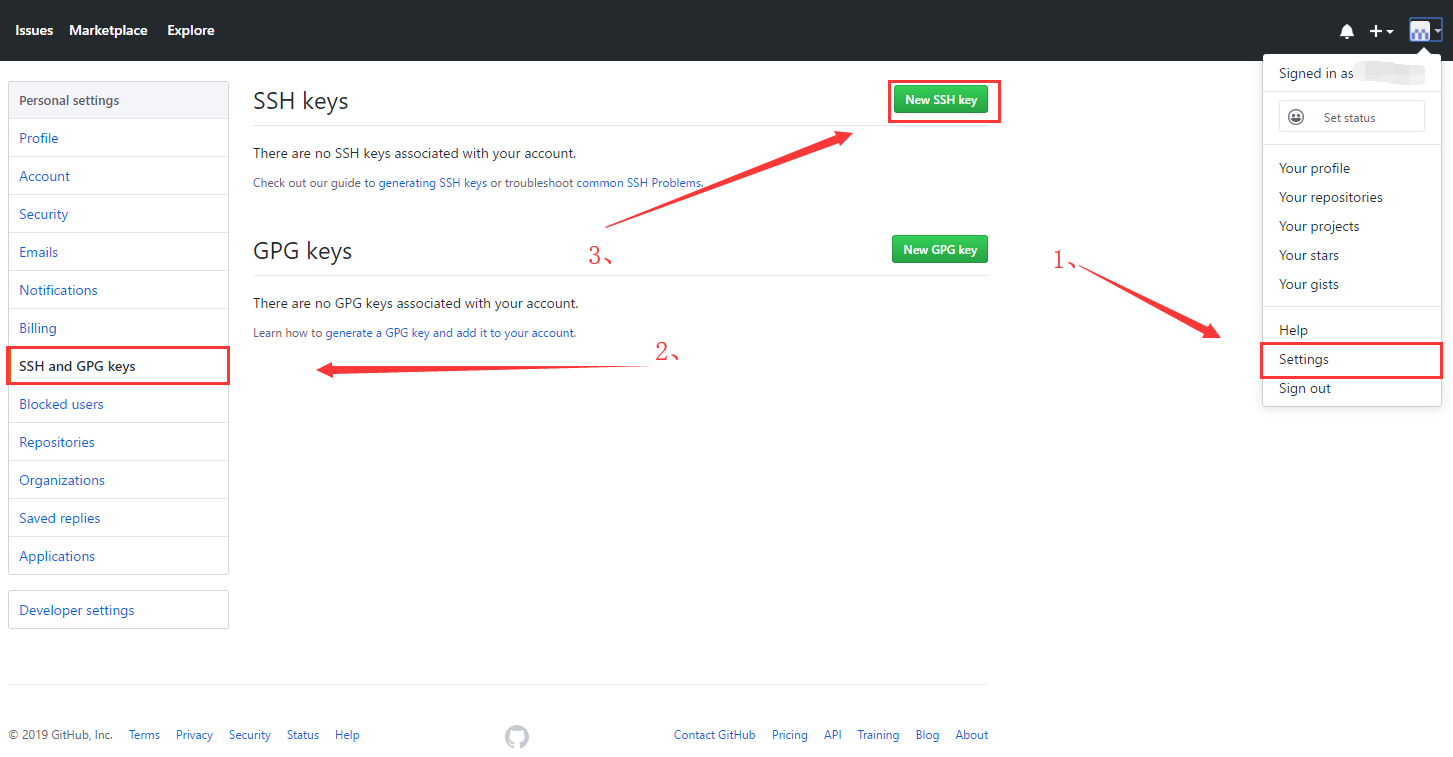1453x757 pixels.
Task: Select SSH and GPG keys sidebar item
Action: pos(118,366)
